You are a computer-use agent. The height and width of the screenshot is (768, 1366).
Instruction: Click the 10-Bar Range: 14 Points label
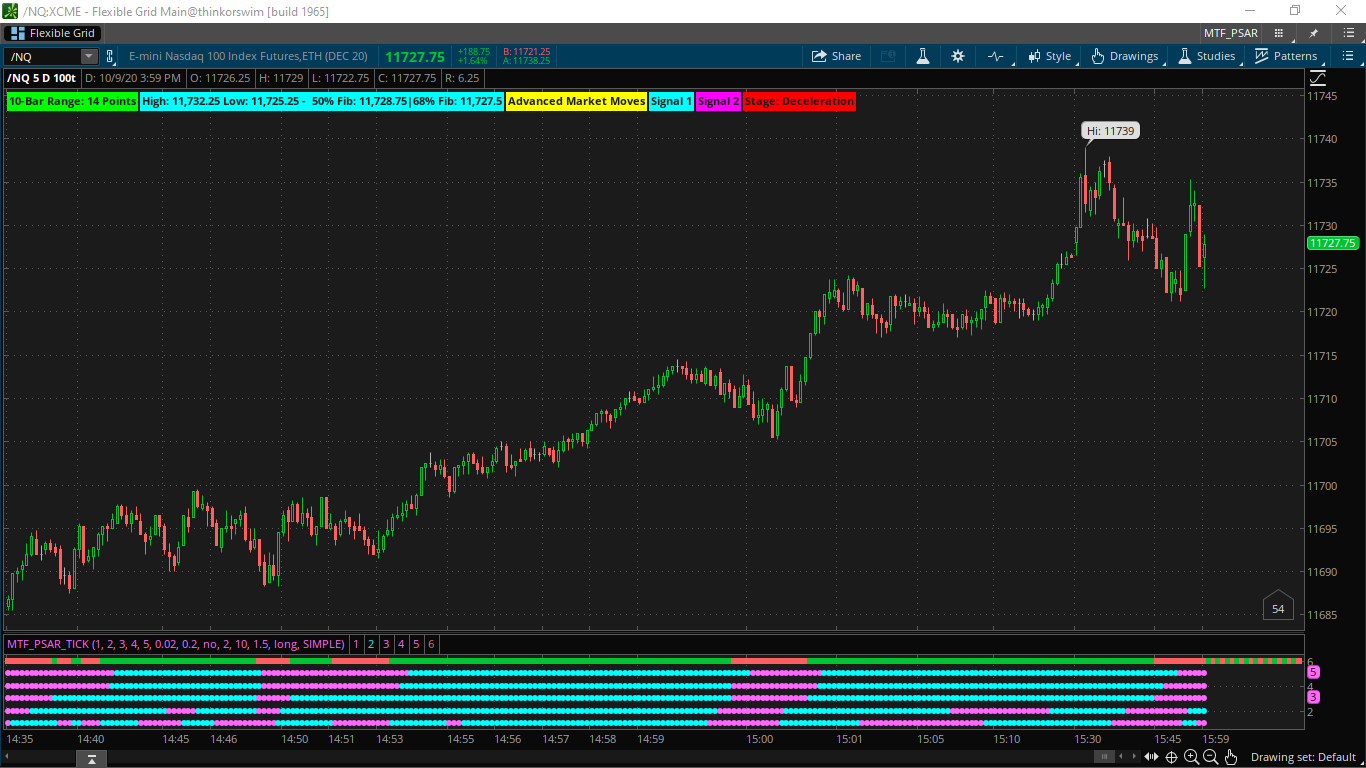(x=72, y=101)
